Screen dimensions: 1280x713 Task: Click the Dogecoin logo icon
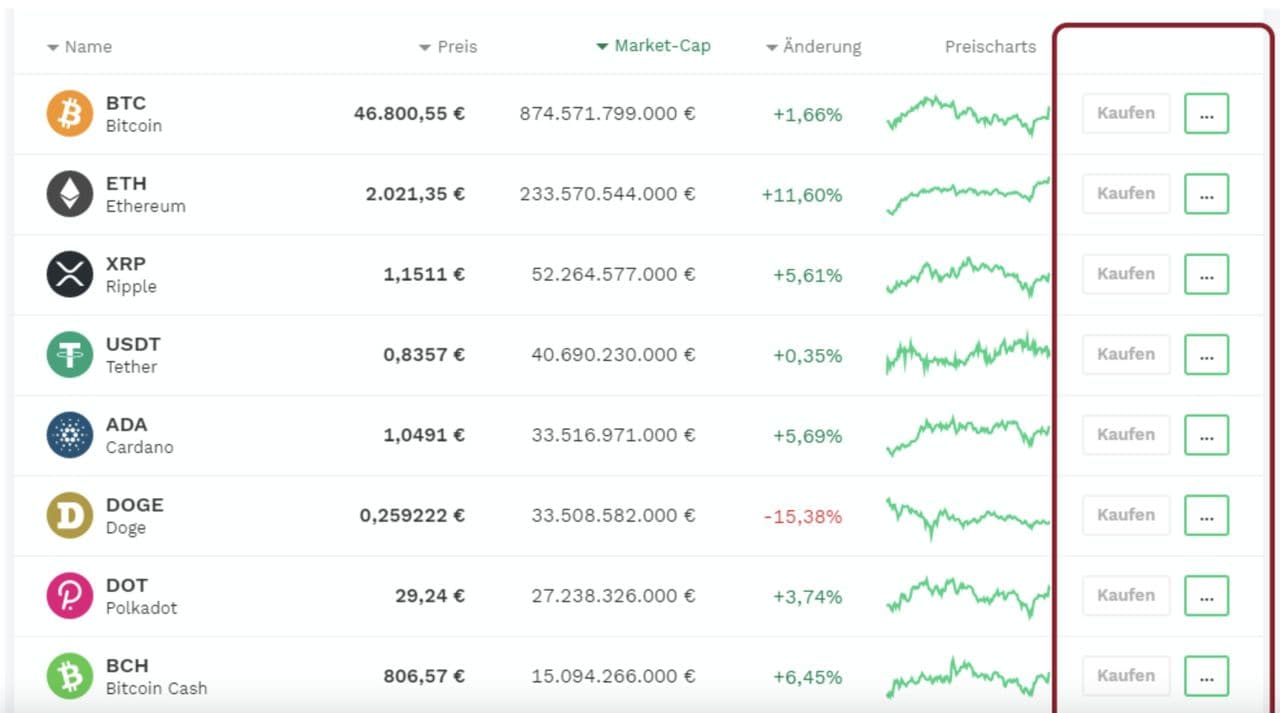(70, 516)
